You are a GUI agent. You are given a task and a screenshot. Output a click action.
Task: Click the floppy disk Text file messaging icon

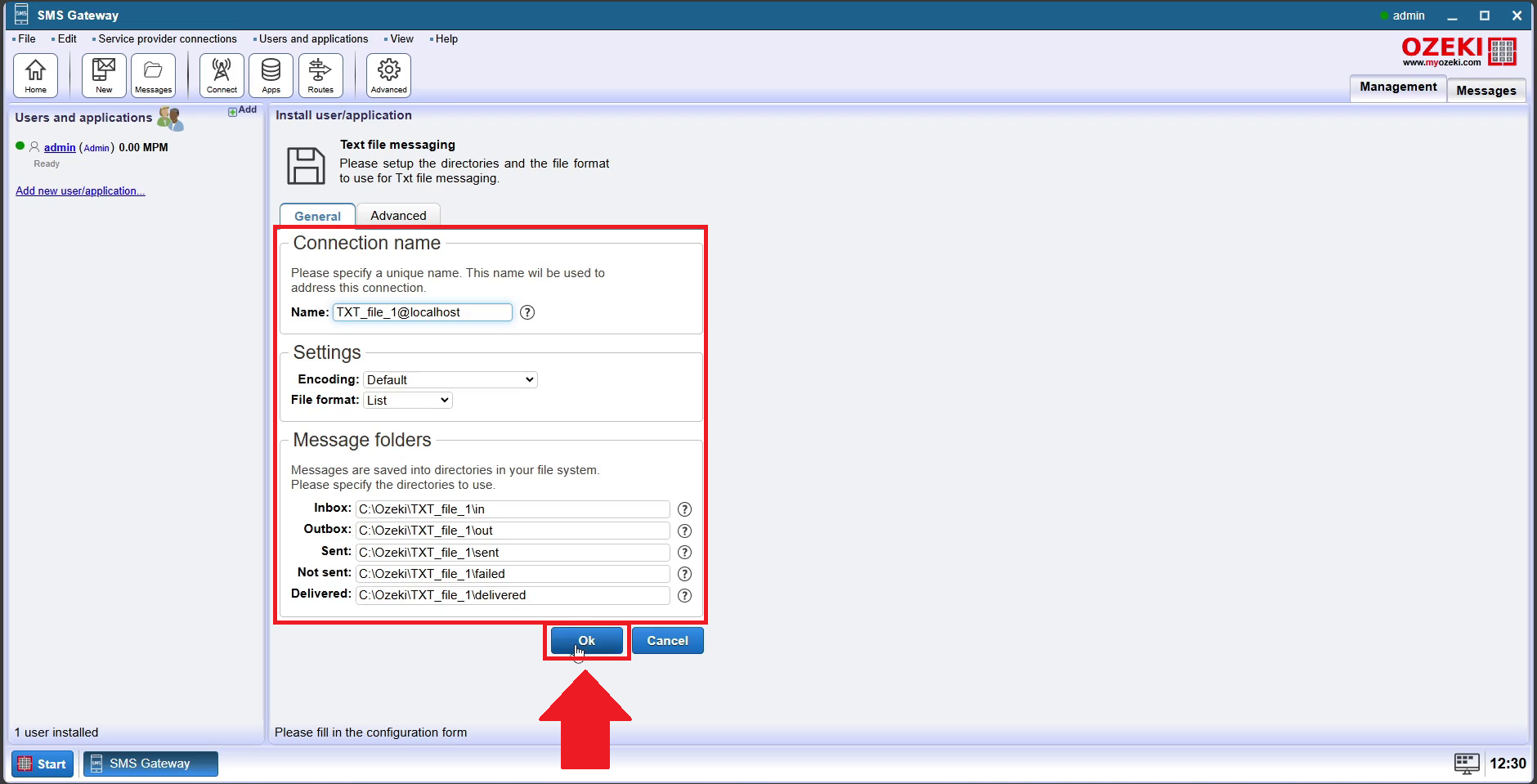coord(306,166)
